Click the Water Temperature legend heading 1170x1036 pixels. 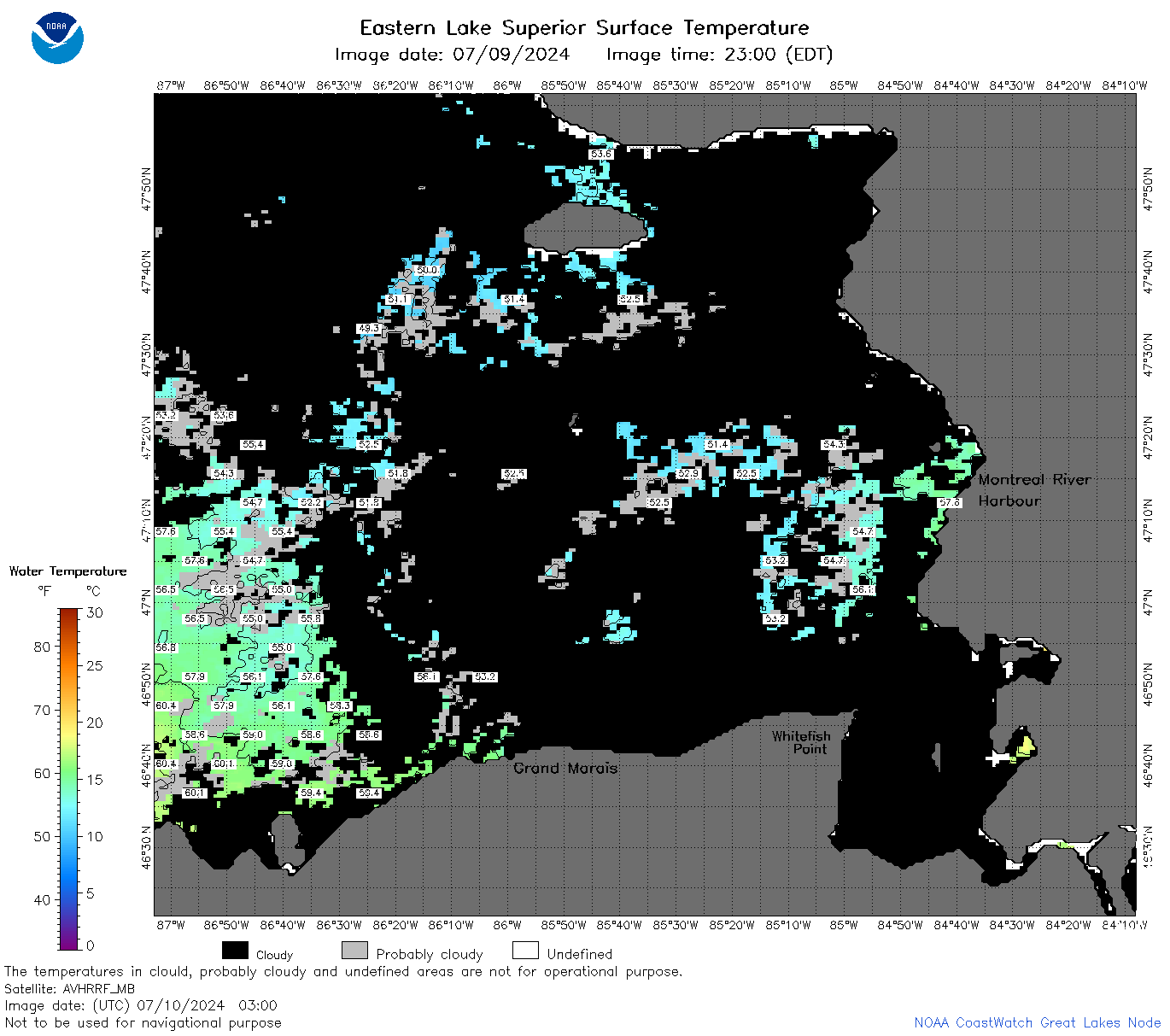coord(67,571)
